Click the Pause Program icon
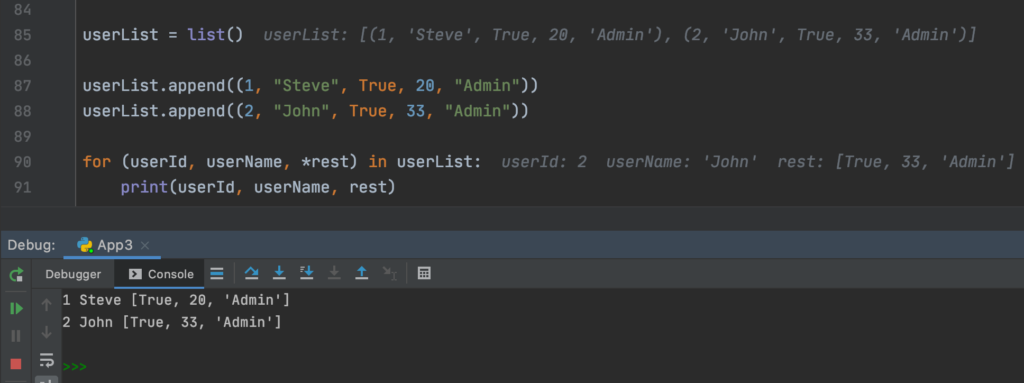This screenshot has height=383, width=1024. [16, 336]
